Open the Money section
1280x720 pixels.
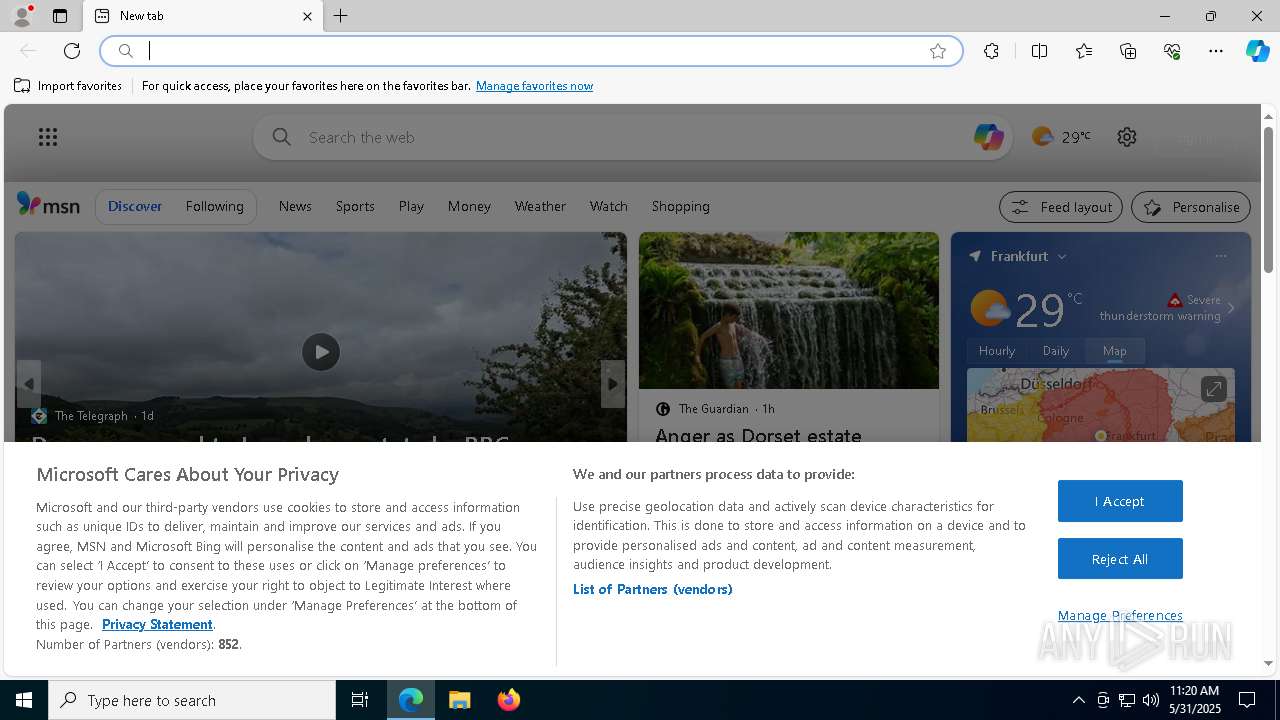(469, 206)
